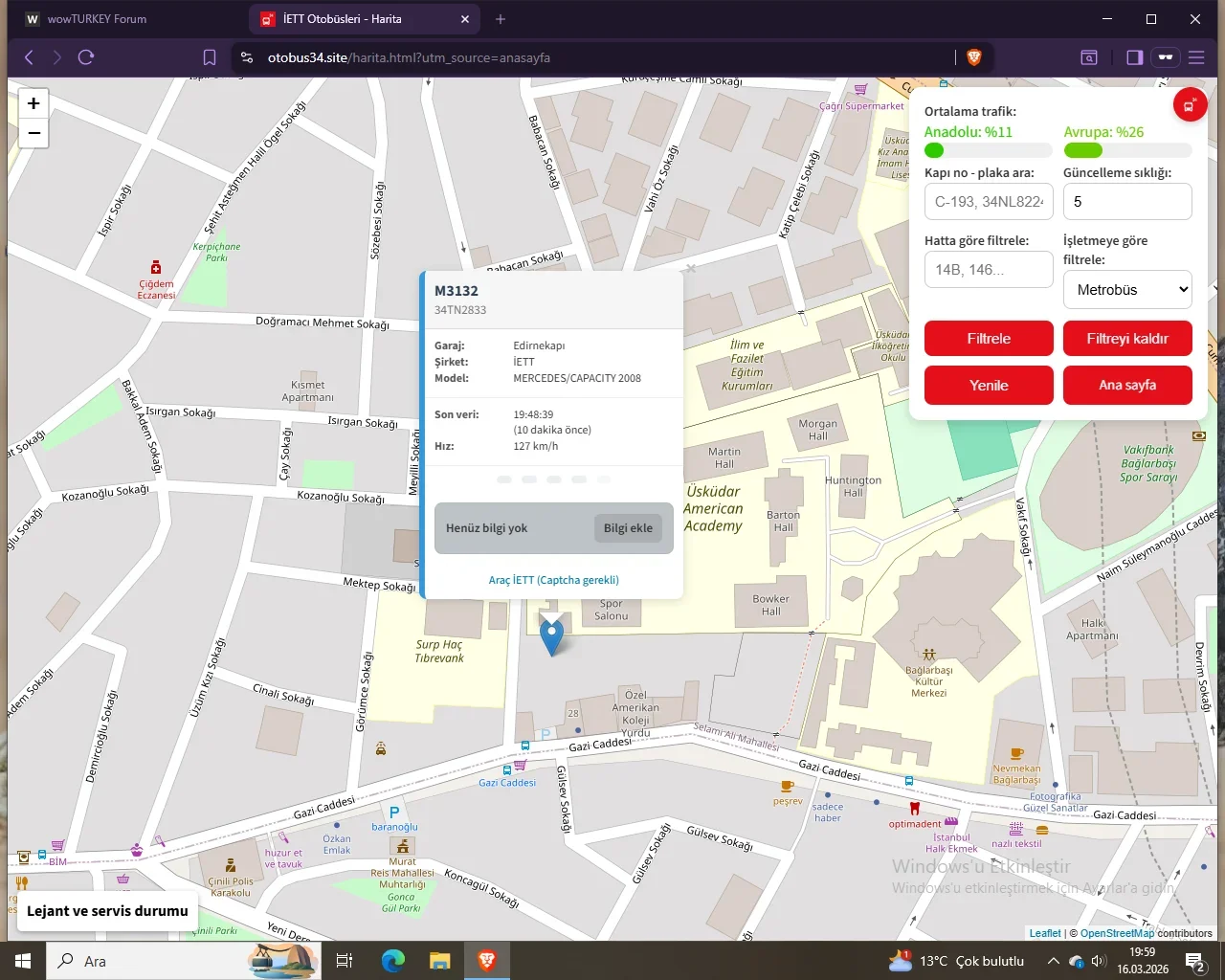Switch to the wowTURKEY Forum tab

coord(96,19)
